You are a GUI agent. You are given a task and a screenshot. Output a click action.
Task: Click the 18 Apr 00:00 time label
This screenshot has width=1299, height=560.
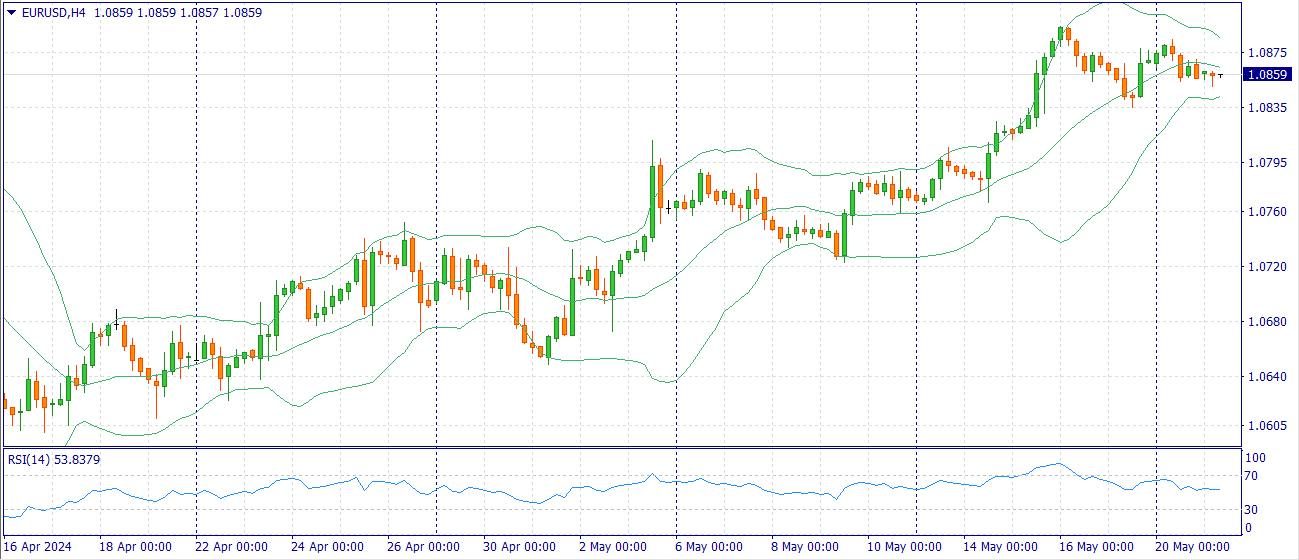[134, 547]
